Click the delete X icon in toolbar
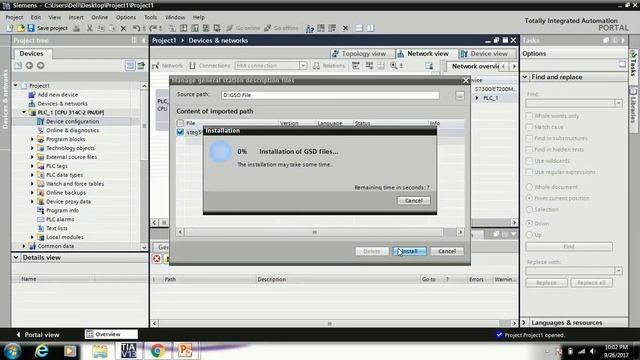 pyautogui.click(x=123, y=28)
